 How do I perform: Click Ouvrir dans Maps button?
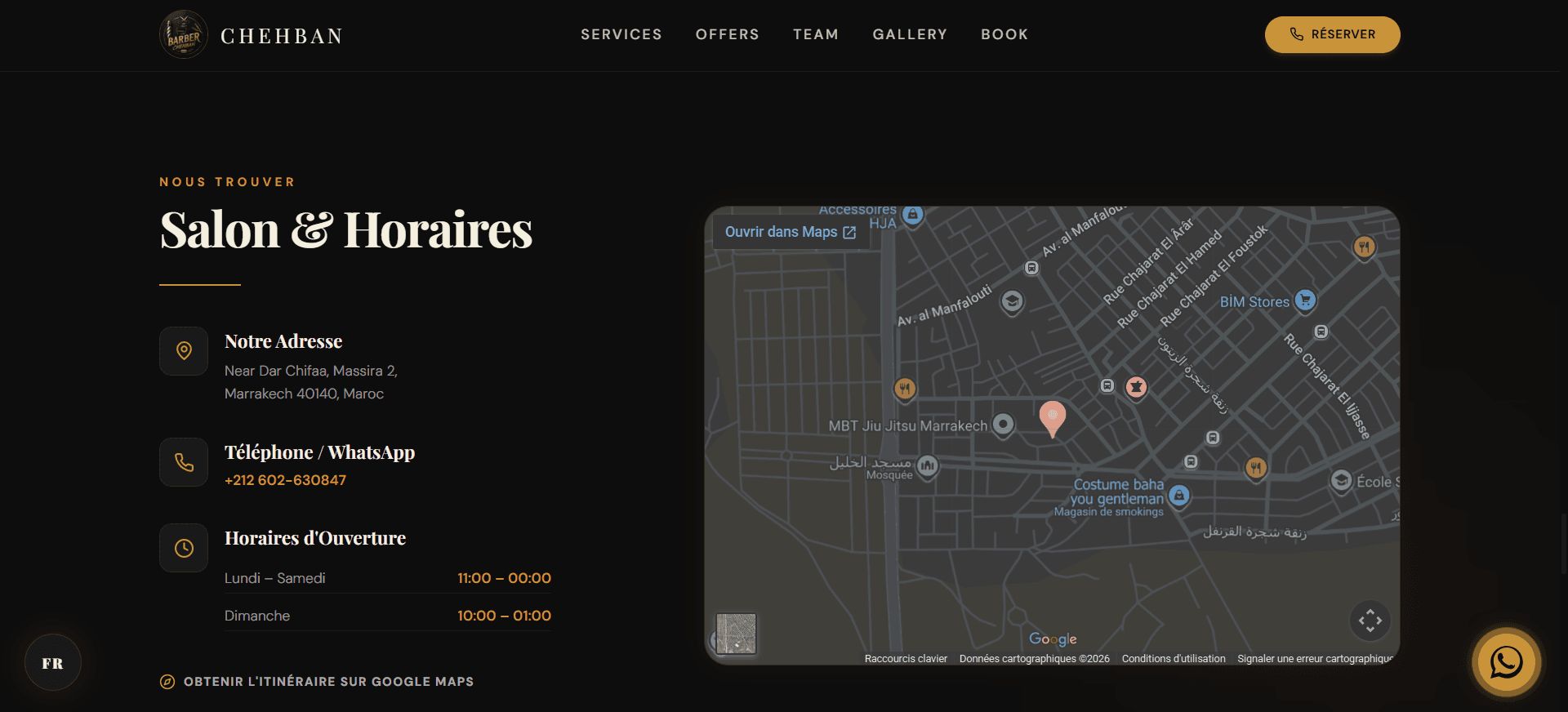[791, 232]
